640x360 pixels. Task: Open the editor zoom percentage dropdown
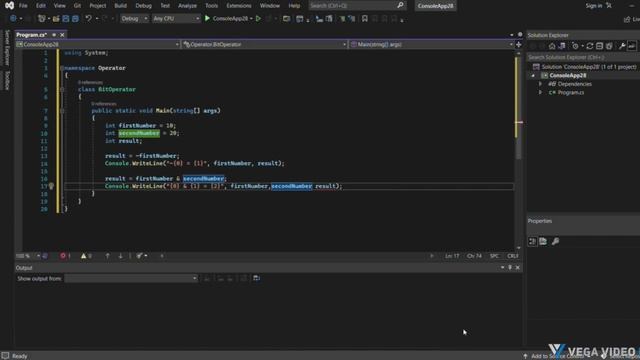(28, 256)
